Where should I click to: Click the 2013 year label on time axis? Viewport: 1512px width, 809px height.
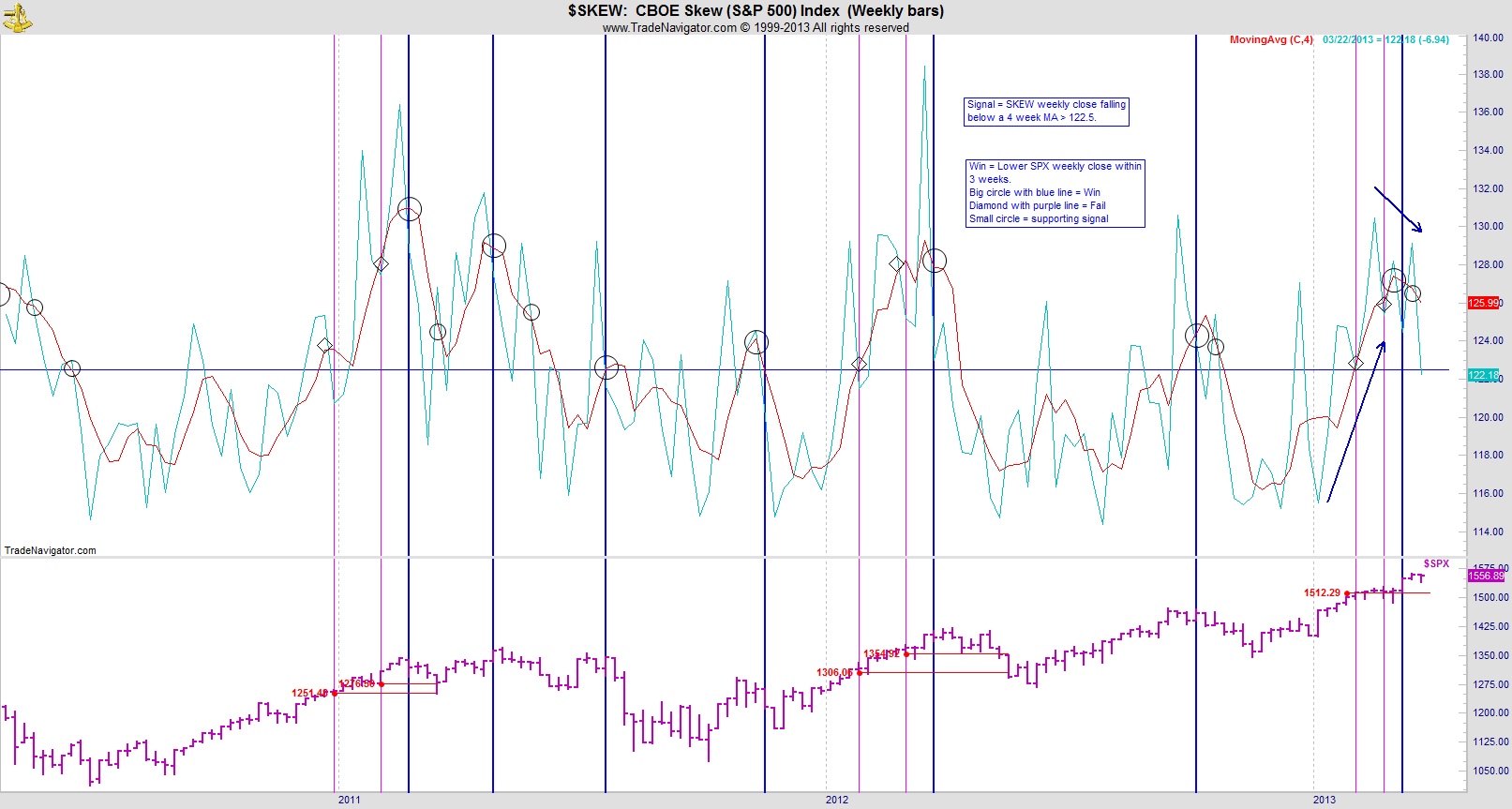[x=1325, y=800]
